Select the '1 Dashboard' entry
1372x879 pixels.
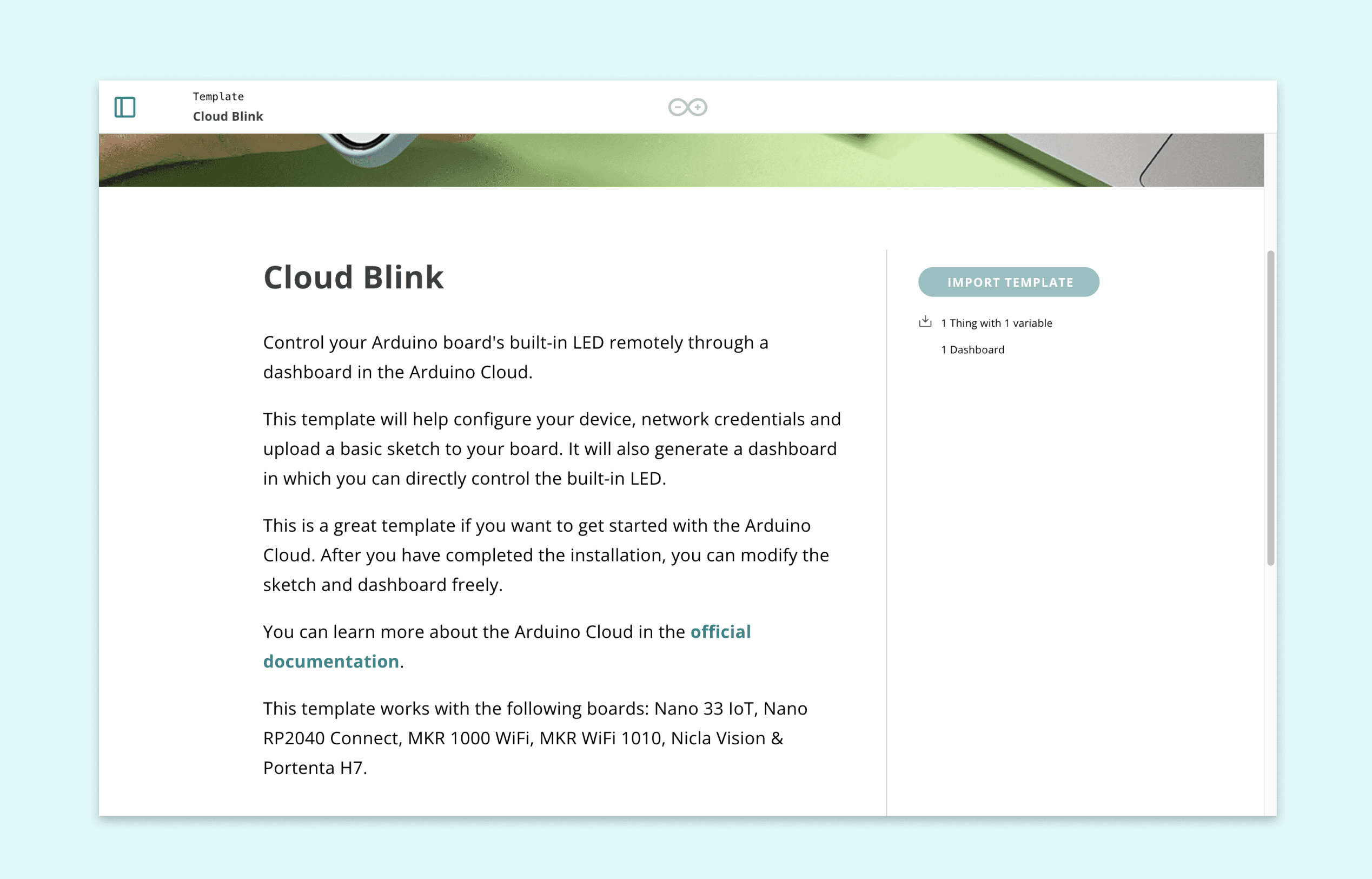point(972,350)
